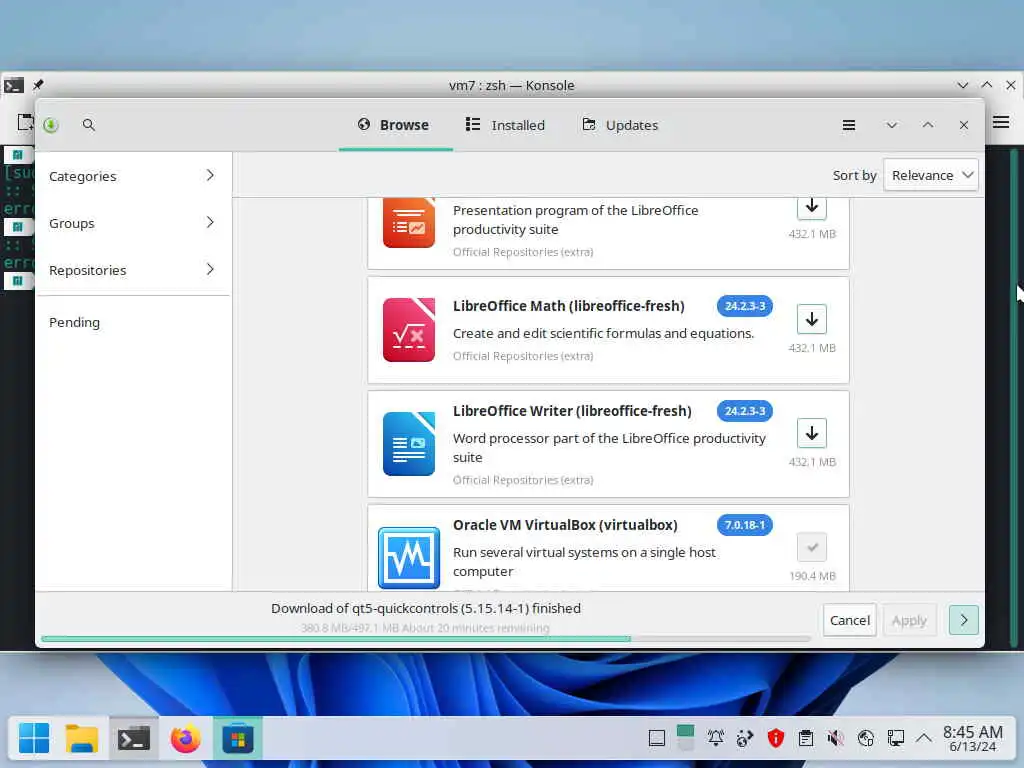Switch to the Updates tab
Image resolution: width=1024 pixels, height=768 pixels.
pos(620,125)
